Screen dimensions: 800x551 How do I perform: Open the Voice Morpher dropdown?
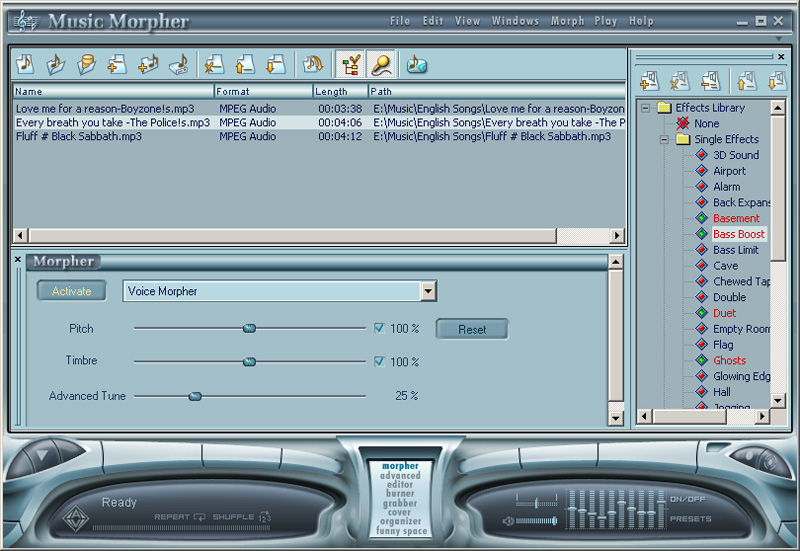tap(428, 291)
